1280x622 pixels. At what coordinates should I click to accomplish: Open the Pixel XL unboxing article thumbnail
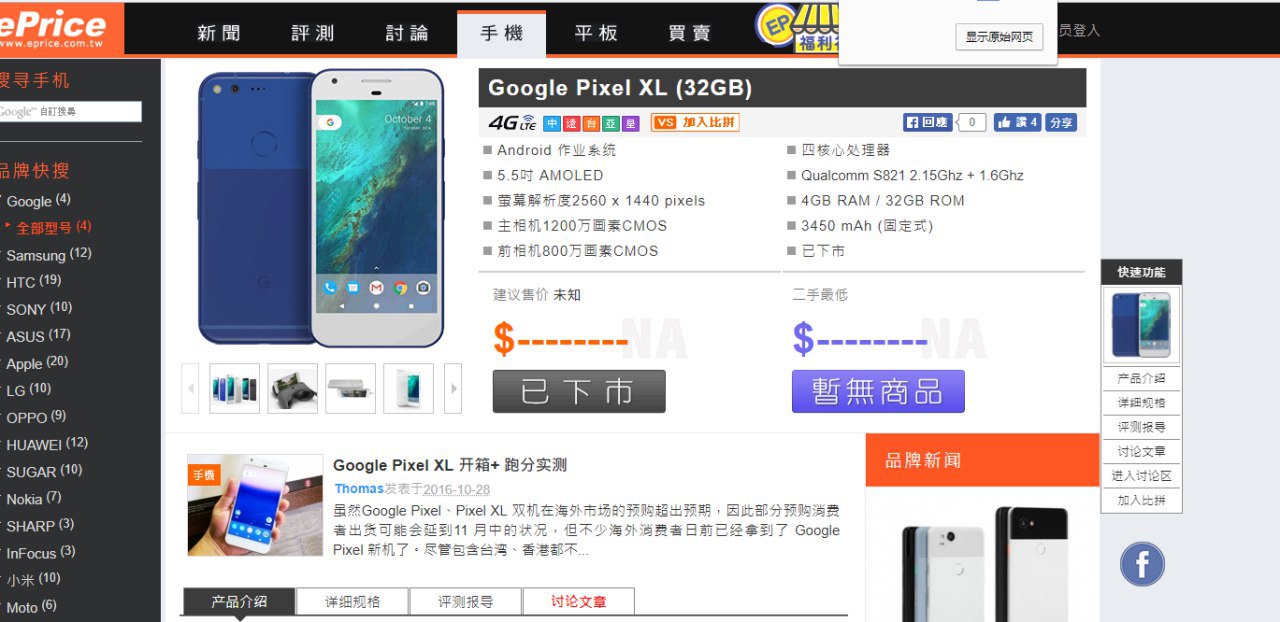click(255, 505)
